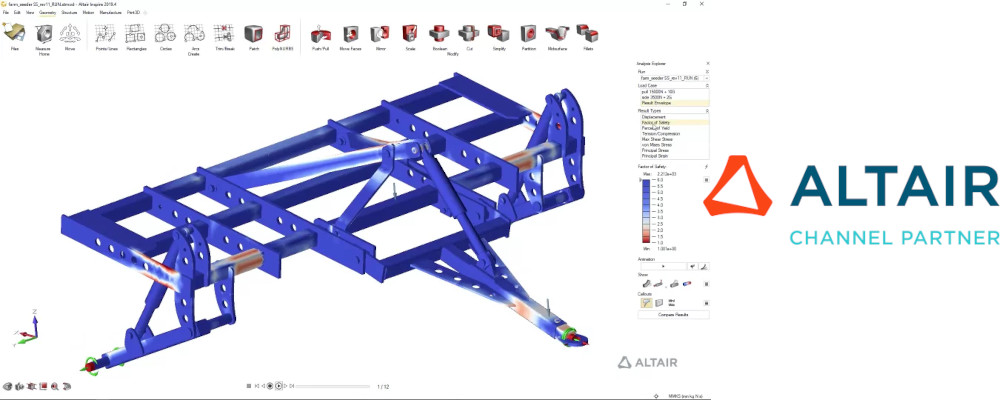Switch to the Structure ribbon tab
1000x400 pixels.
[69, 12]
